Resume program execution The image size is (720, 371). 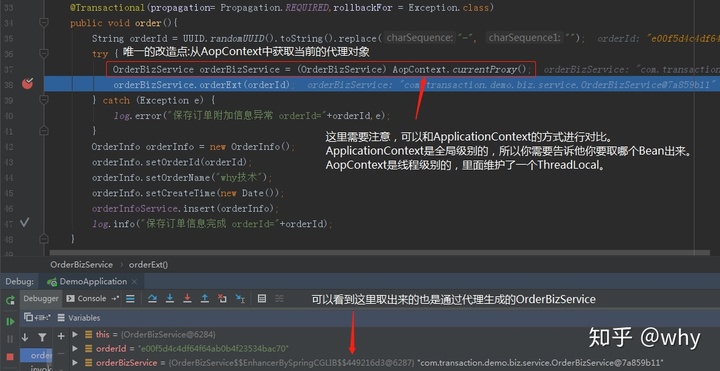(x=10, y=321)
